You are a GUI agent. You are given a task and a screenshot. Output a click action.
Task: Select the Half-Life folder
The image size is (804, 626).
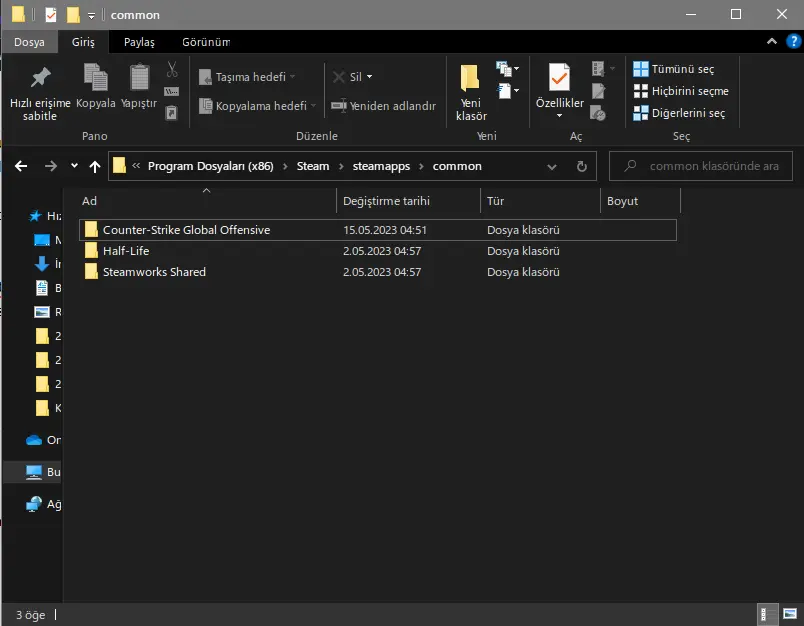coord(378,251)
